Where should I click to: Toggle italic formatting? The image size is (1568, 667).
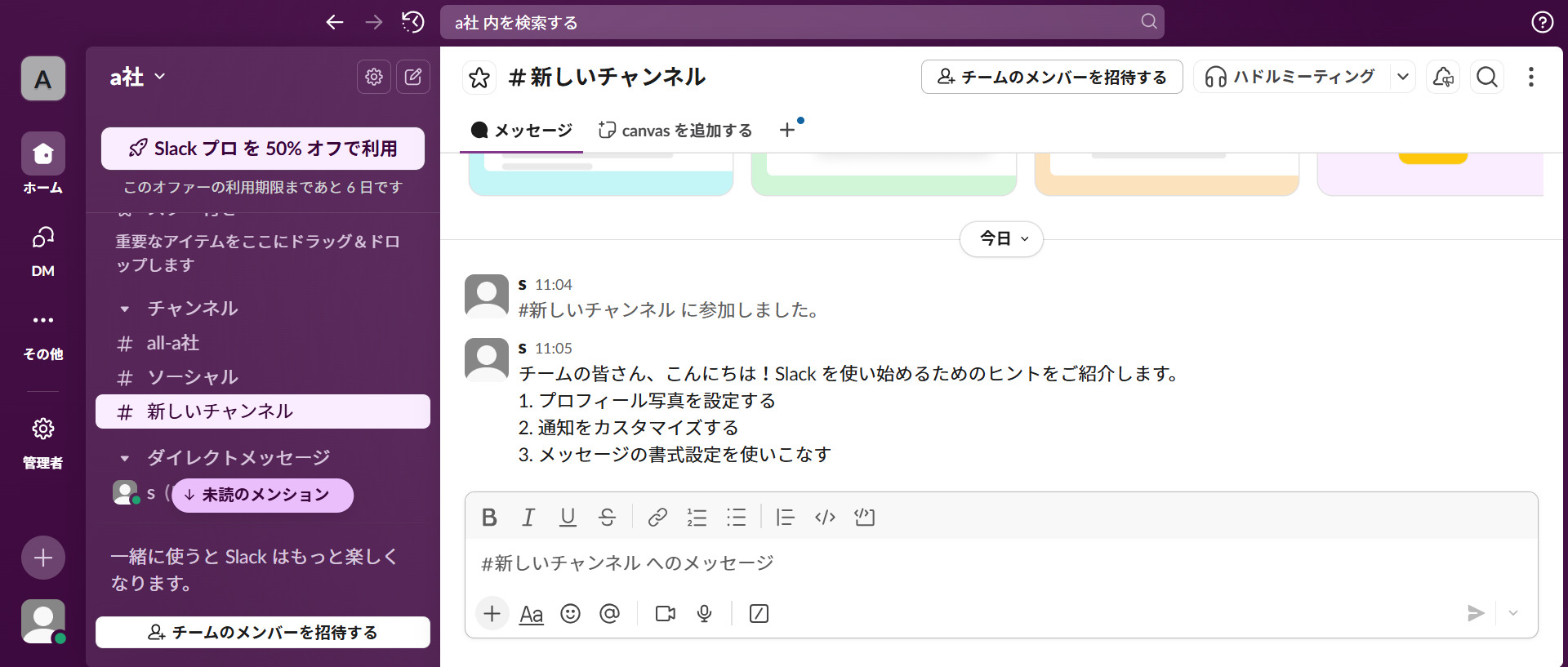click(528, 517)
